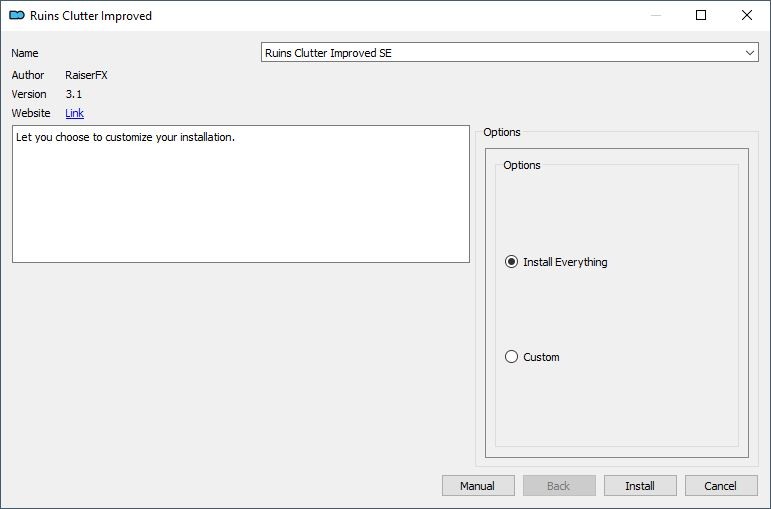Click the Install Everything label text
The height and width of the screenshot is (509, 771).
[x=565, y=262]
